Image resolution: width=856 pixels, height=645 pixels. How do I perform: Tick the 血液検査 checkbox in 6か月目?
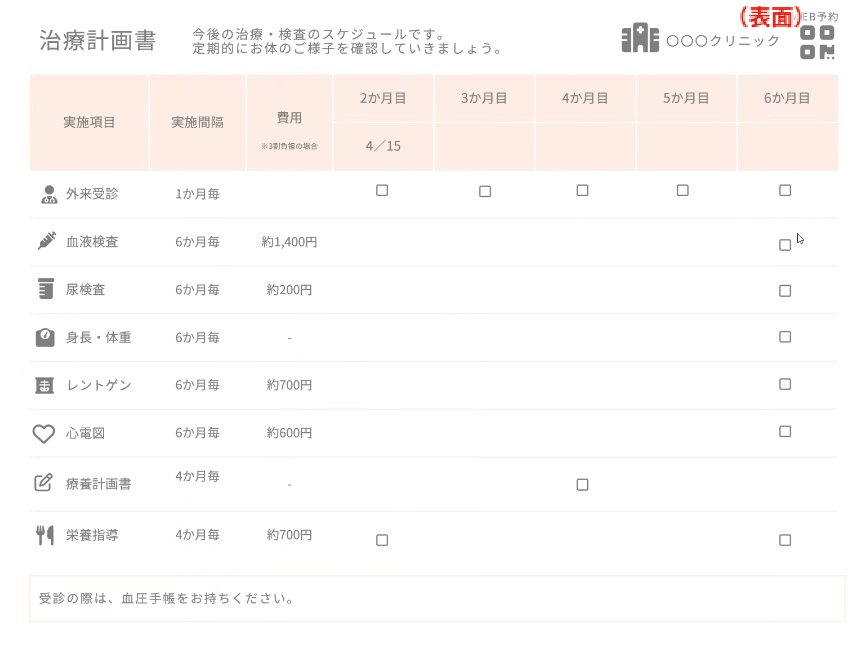(785, 245)
